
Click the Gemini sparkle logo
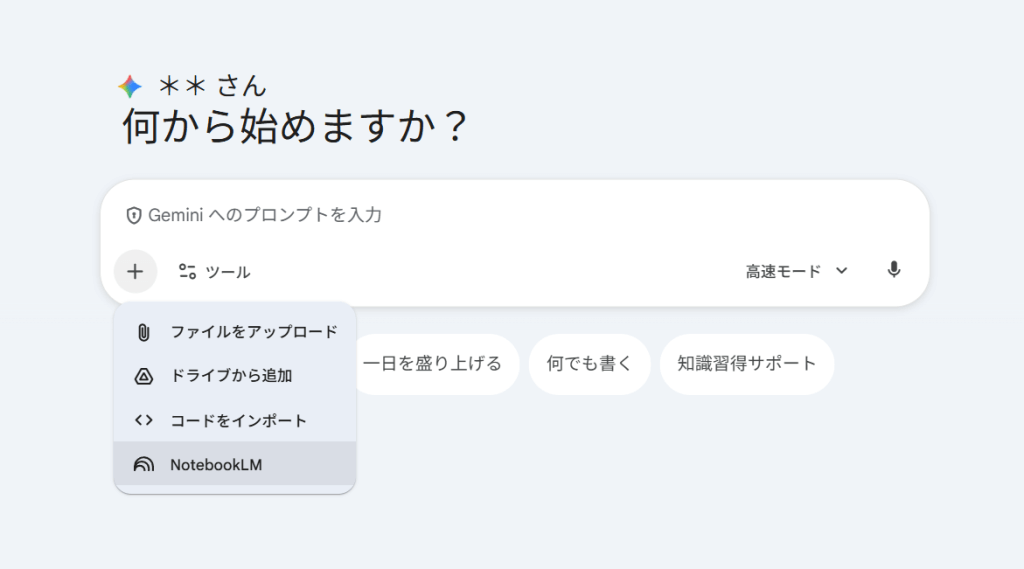click(x=130, y=87)
